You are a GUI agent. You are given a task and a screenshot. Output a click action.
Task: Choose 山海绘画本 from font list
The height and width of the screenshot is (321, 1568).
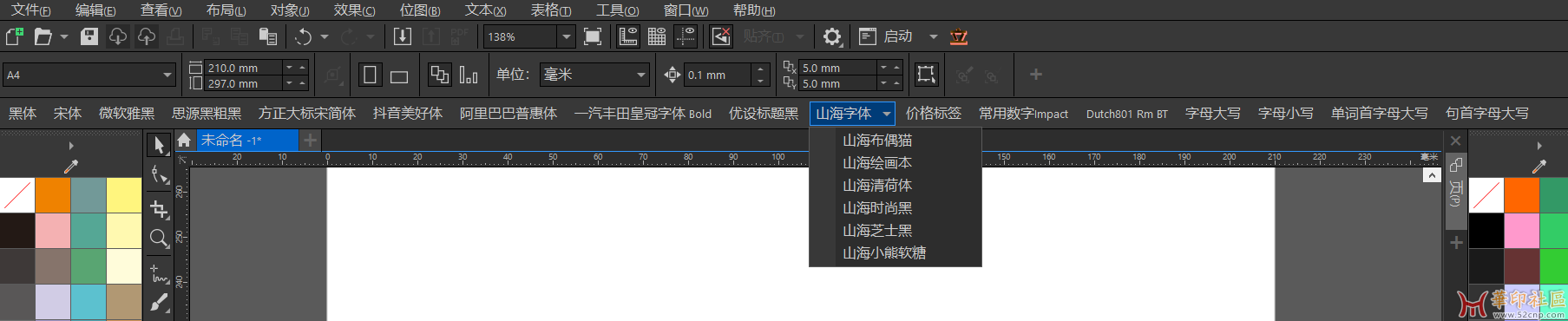tap(877, 162)
